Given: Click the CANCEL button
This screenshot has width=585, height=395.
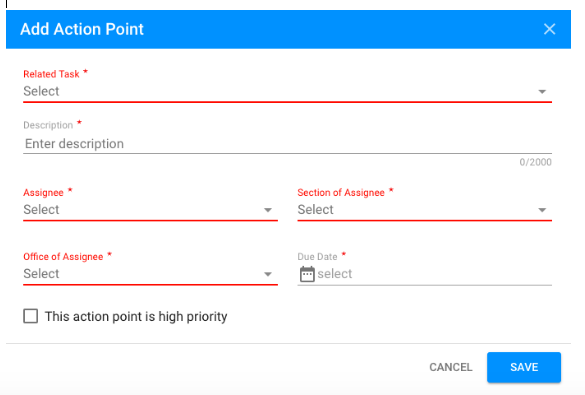Looking at the screenshot, I should (x=451, y=367).
